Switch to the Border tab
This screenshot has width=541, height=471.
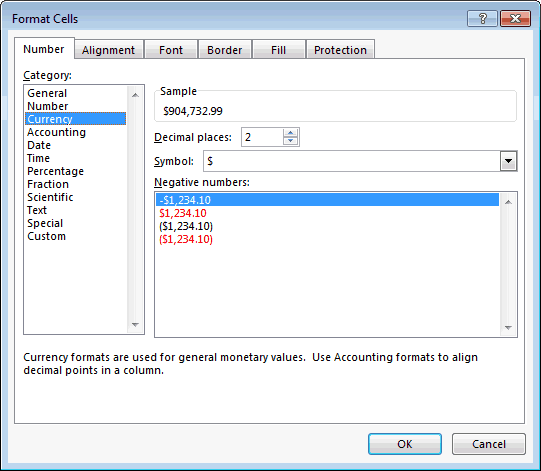pos(225,50)
